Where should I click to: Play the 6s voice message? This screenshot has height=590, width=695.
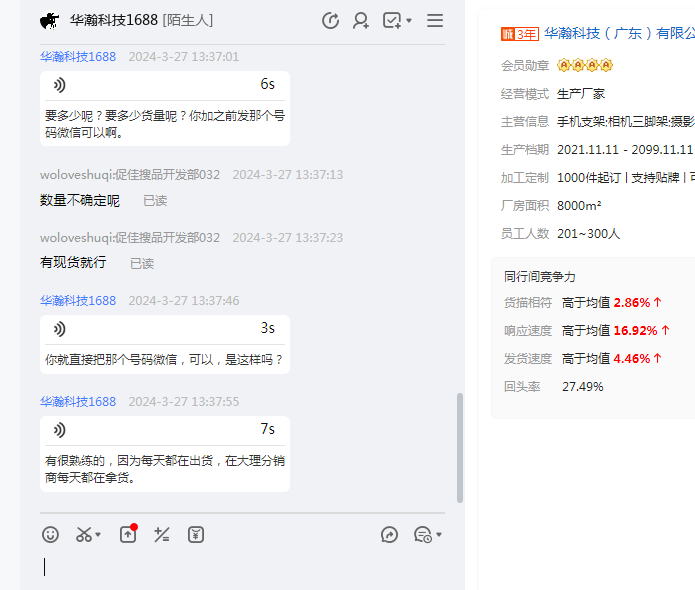tap(60, 85)
